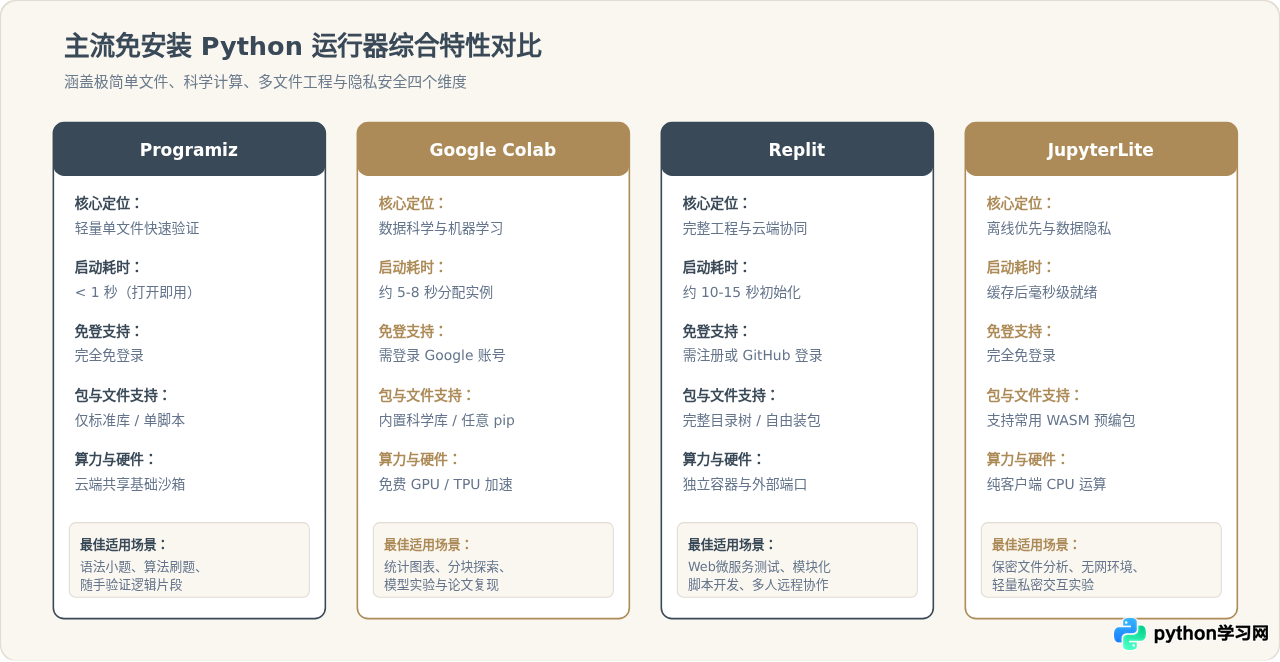This screenshot has height=662, width=1280.
Task: Click '保密文件分析、无网环境、' scenario line
Action: [x=1066, y=566]
